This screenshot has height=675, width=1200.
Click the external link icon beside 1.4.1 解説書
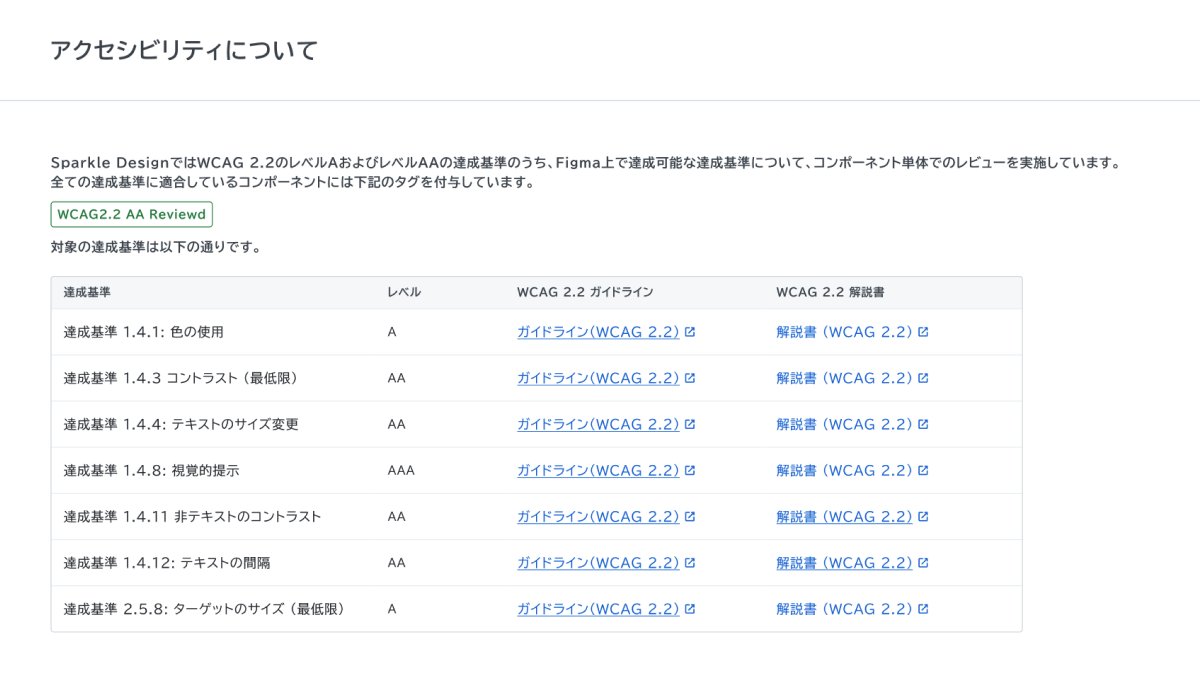click(925, 331)
